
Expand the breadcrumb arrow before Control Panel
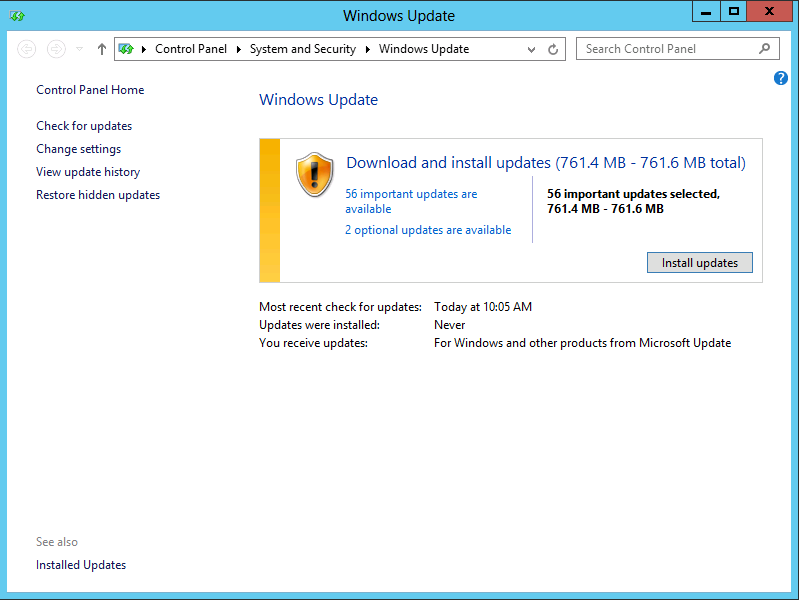click(x=144, y=49)
